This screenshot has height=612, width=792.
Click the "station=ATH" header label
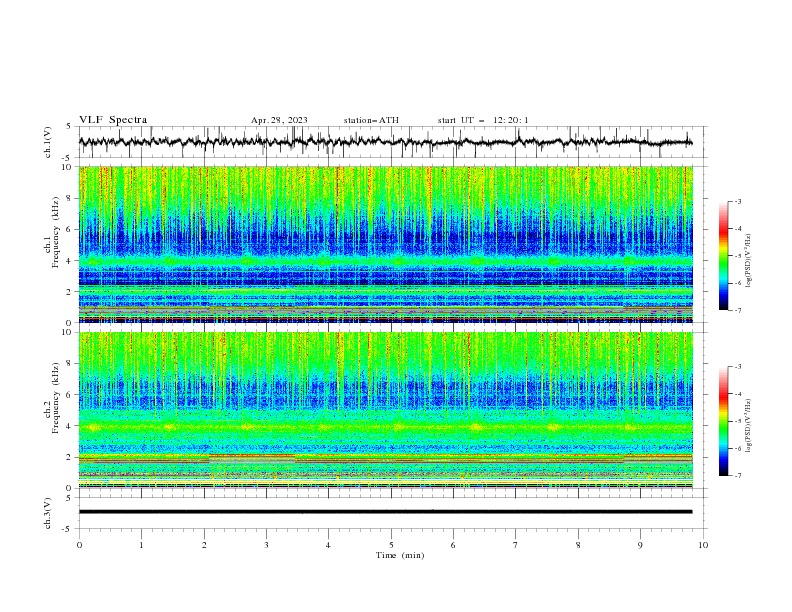click(x=371, y=120)
